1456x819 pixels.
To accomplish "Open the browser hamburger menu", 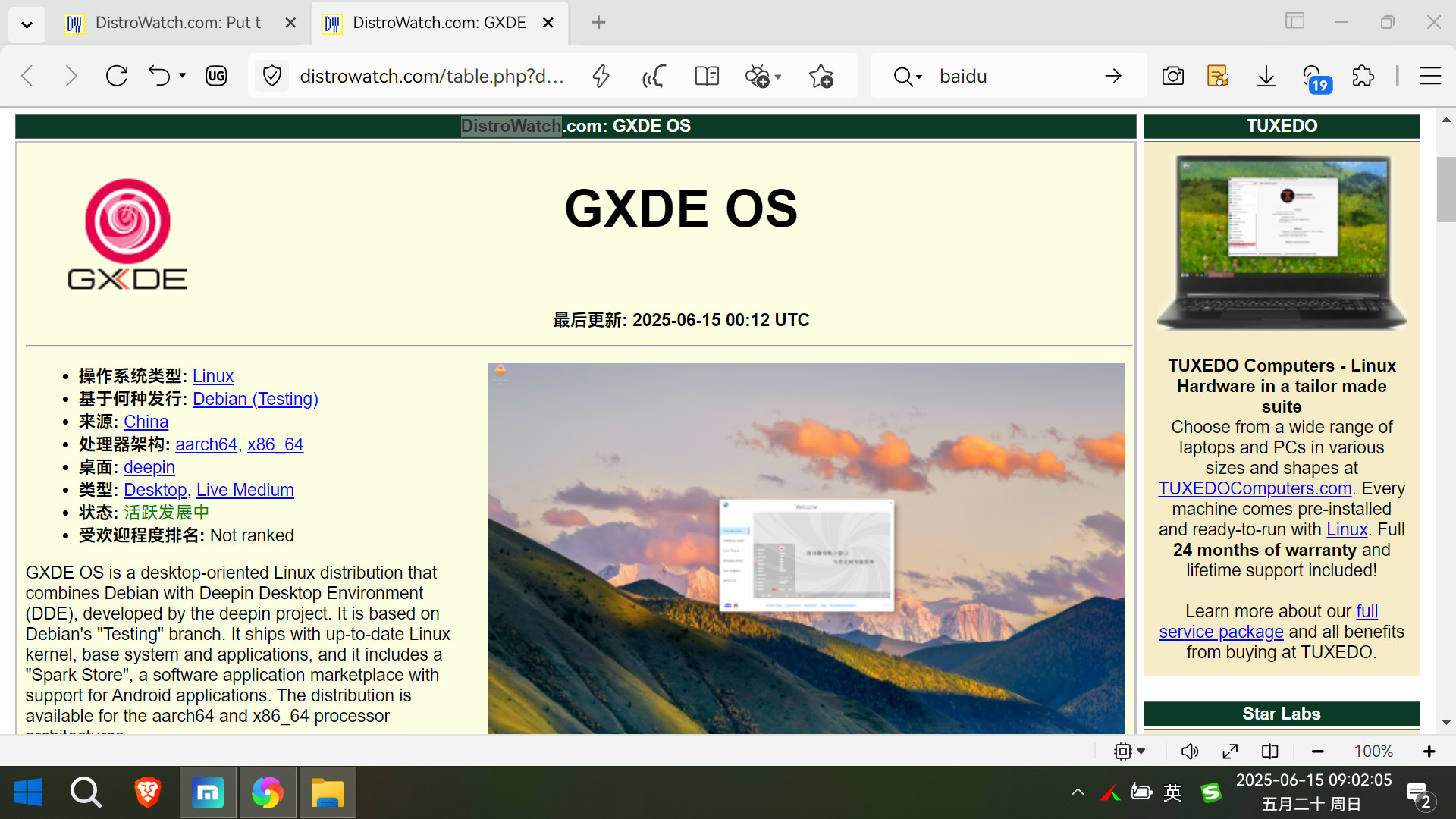I will pyautogui.click(x=1430, y=76).
